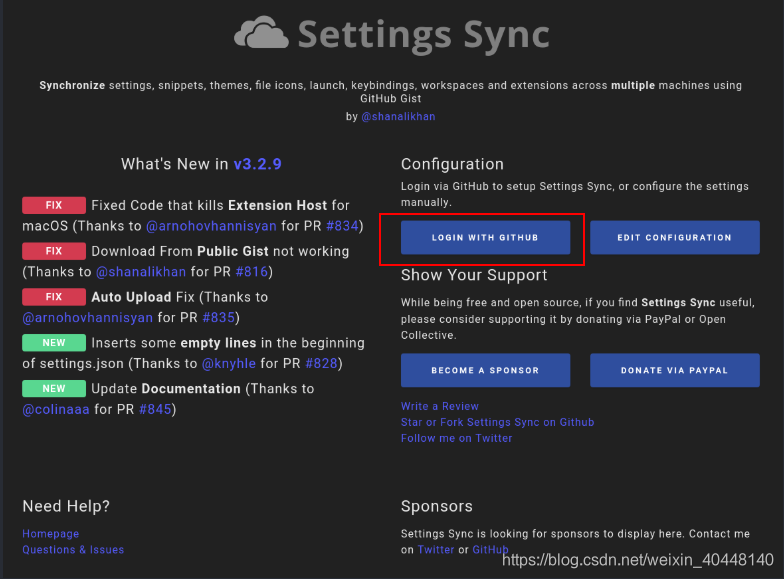Click the Sponsors heading
The image size is (784, 579).
(x=436, y=506)
